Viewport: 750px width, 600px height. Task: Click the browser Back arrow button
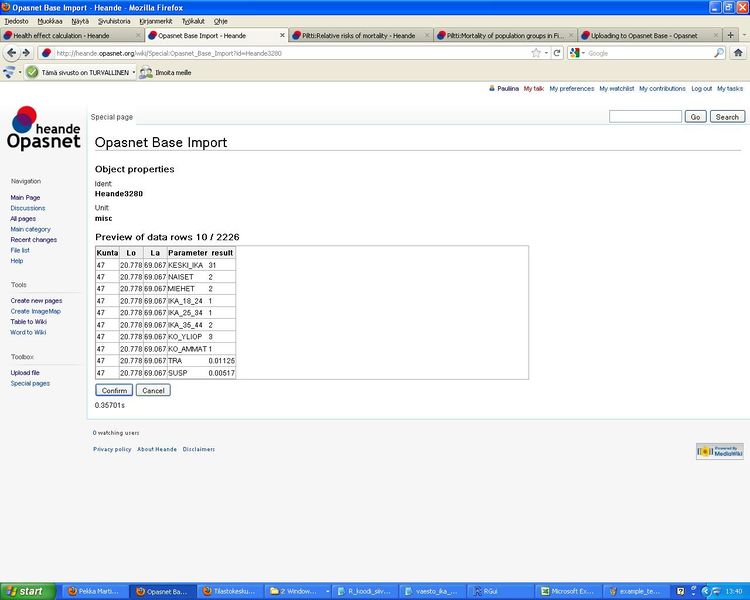pos(12,53)
